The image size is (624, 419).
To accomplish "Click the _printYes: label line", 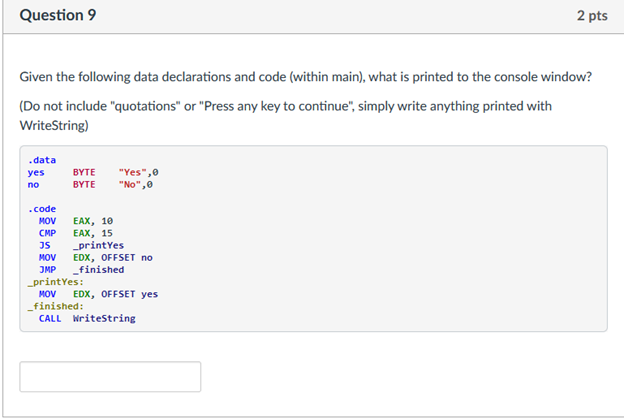I will click(56, 282).
